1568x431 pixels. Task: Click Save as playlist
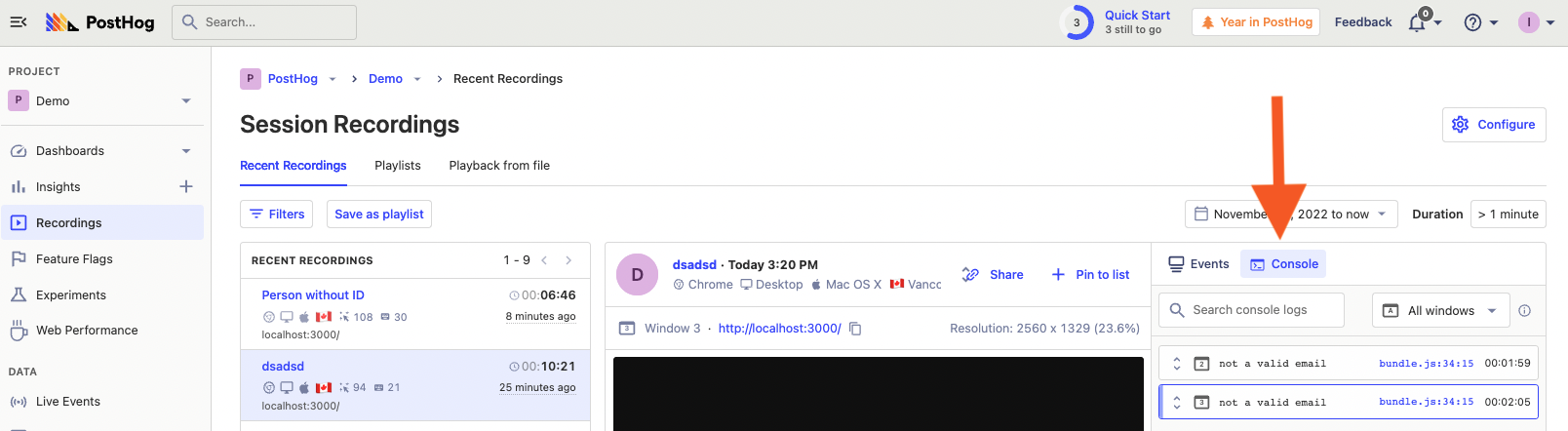(378, 215)
